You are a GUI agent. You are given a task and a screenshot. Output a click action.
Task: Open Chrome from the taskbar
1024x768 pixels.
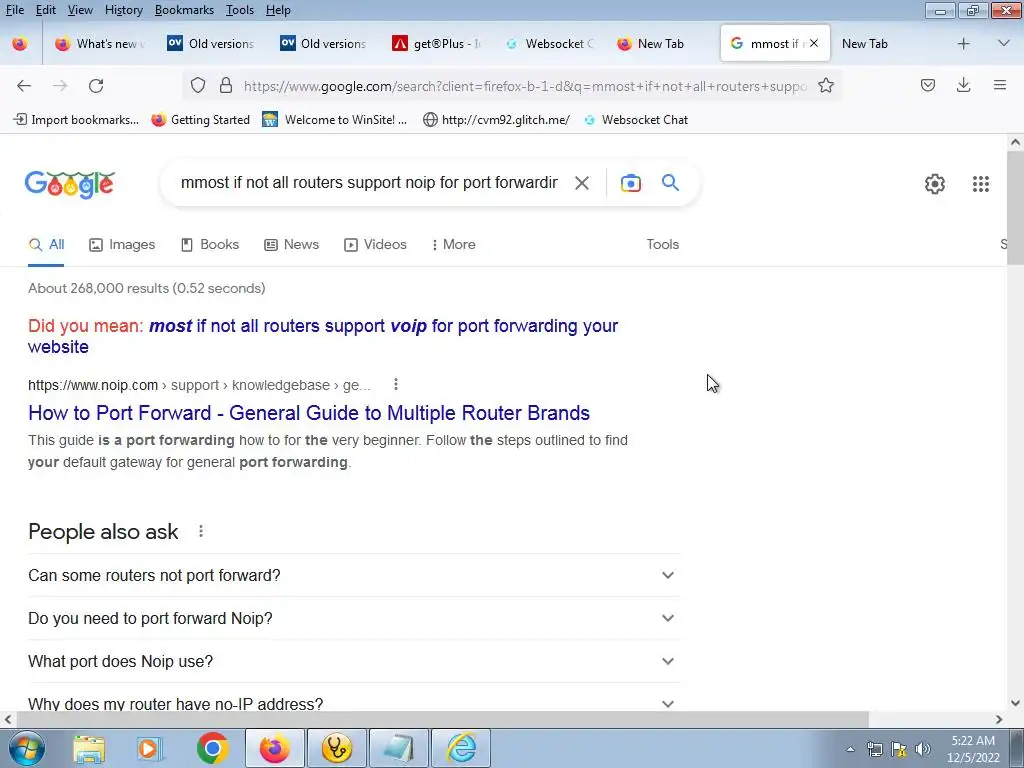[212, 748]
